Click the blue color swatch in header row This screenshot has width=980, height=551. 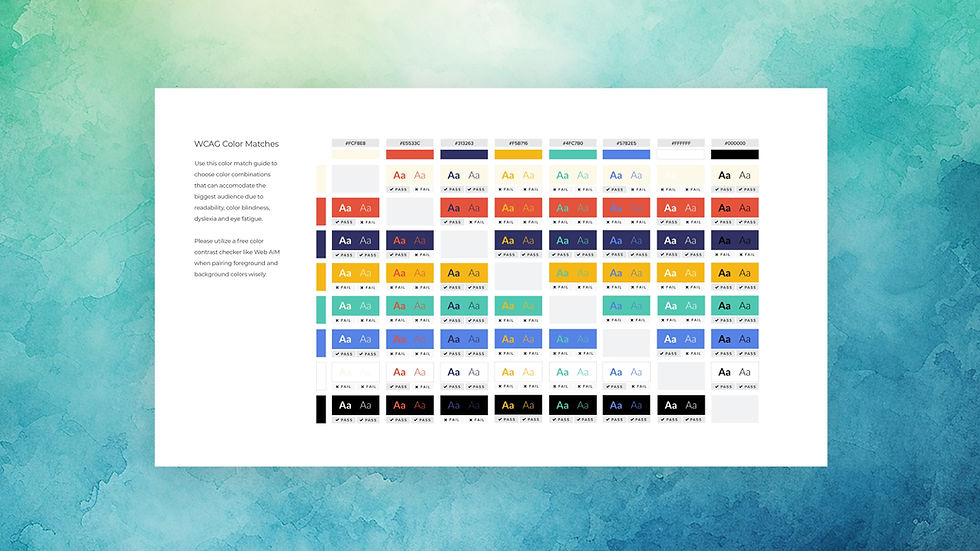(626, 154)
